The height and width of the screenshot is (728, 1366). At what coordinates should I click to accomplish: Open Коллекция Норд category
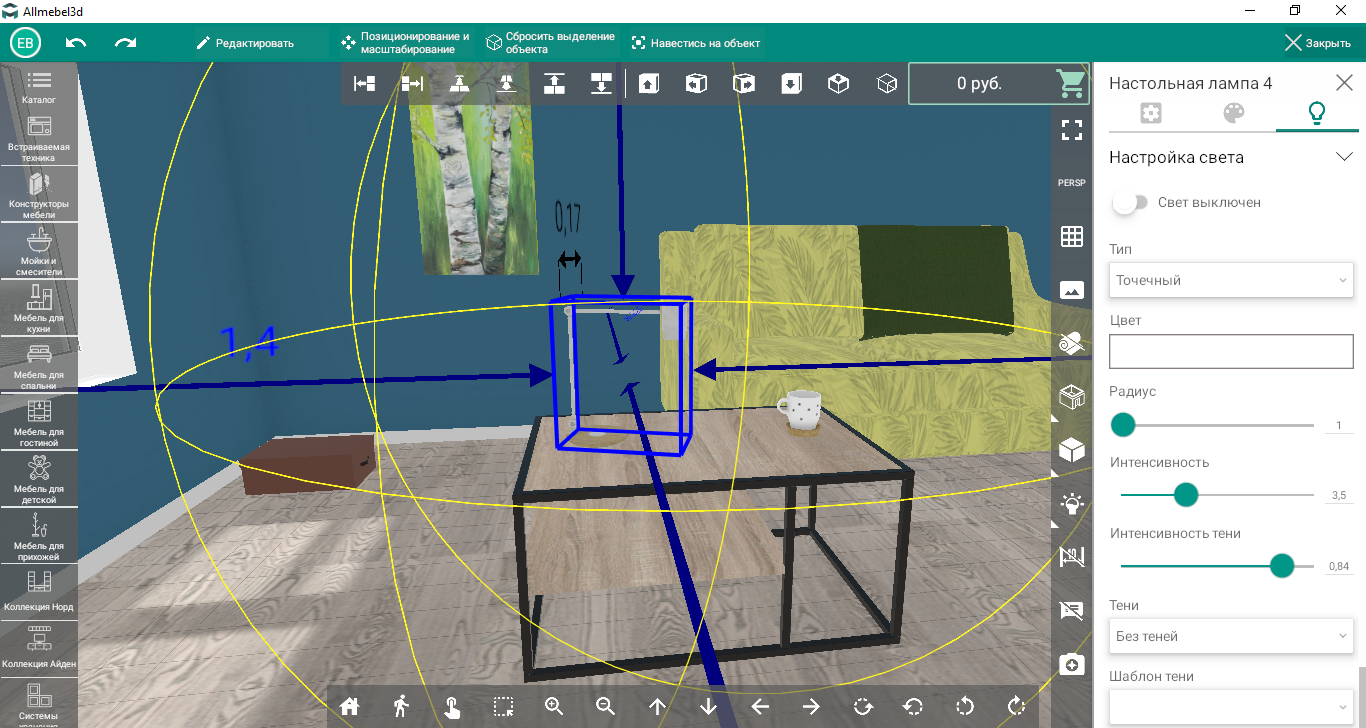40,592
